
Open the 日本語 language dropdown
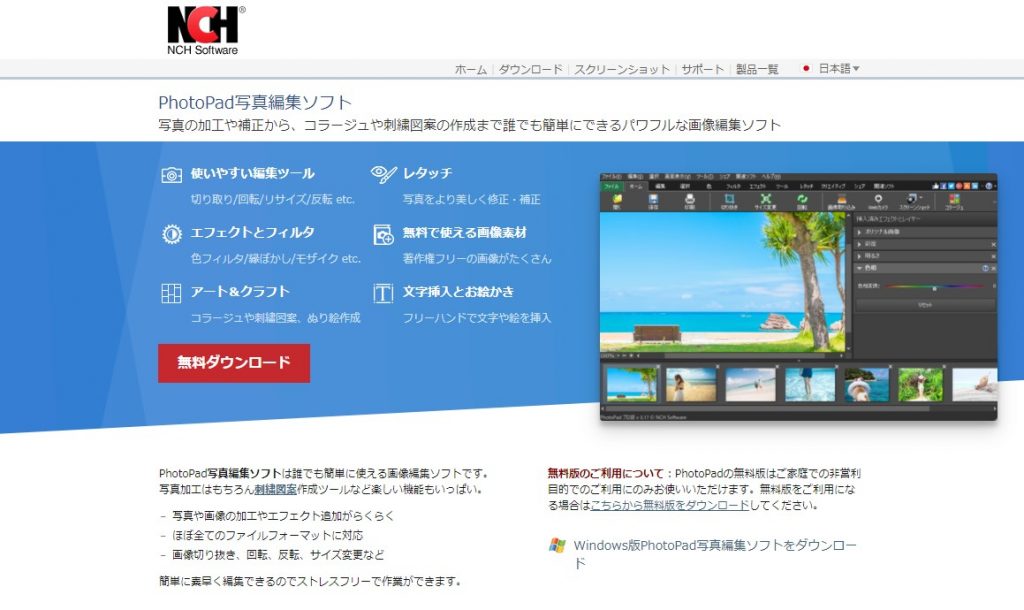(839, 68)
